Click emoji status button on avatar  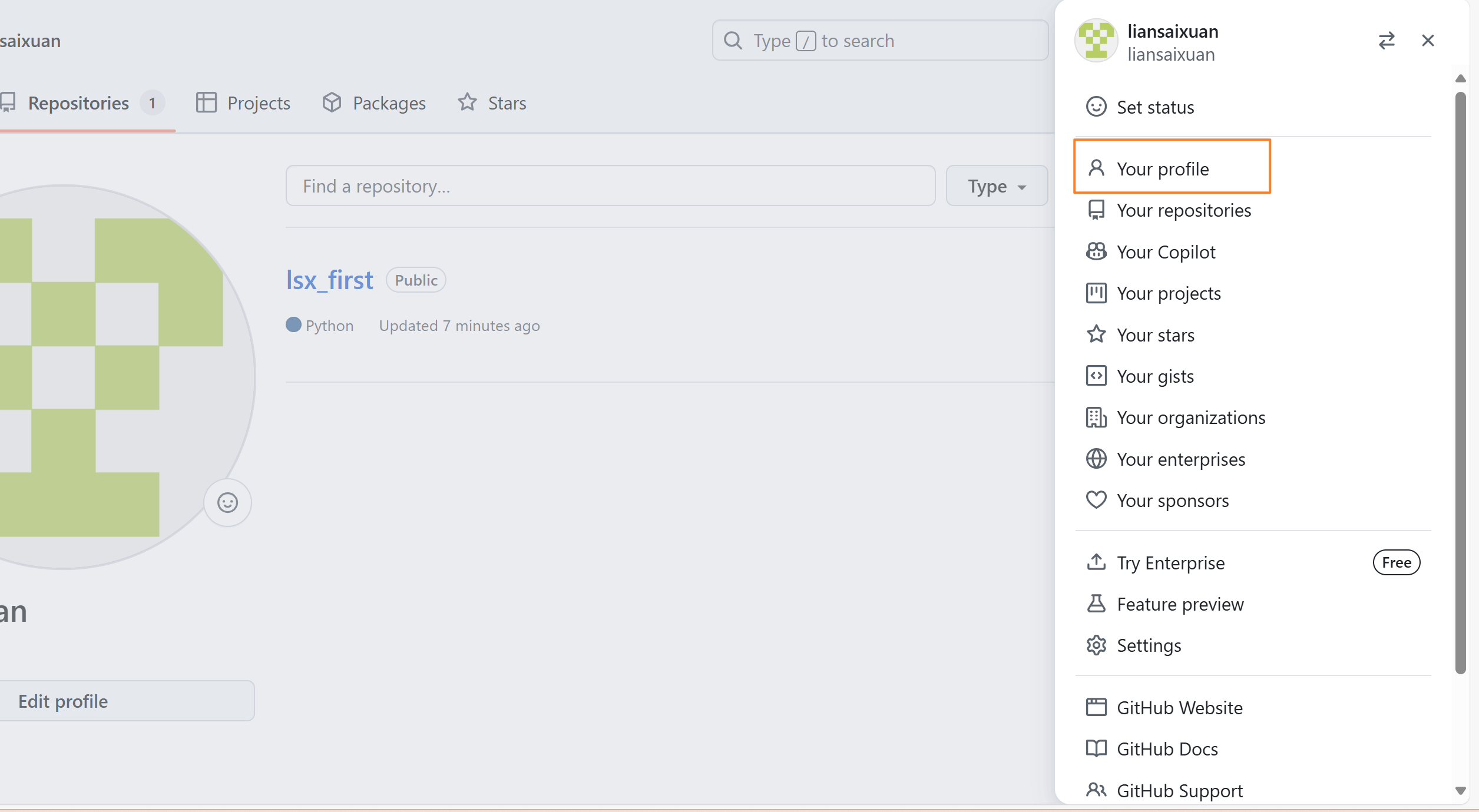point(227,503)
